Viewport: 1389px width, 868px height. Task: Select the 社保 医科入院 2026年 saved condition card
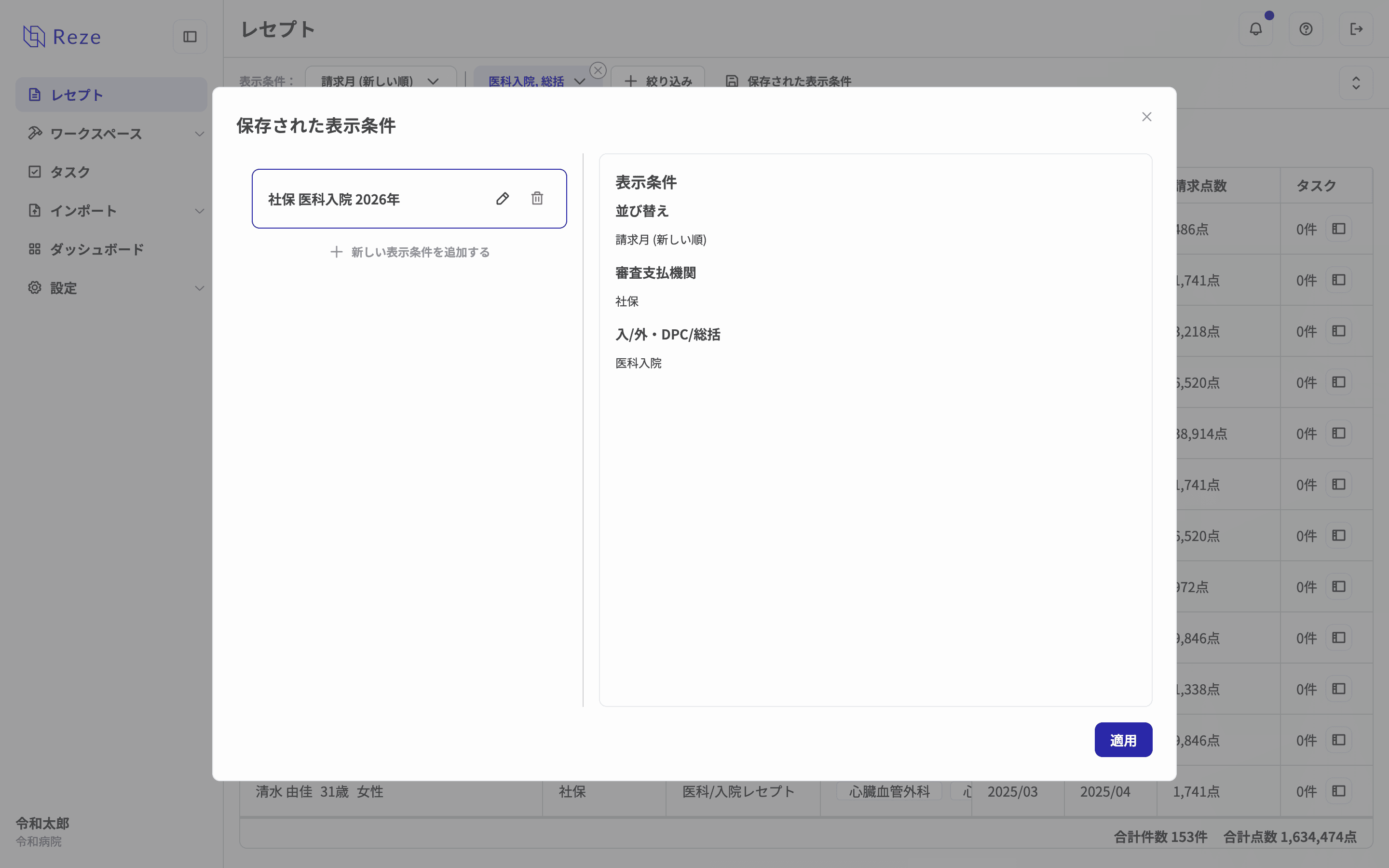click(409, 199)
